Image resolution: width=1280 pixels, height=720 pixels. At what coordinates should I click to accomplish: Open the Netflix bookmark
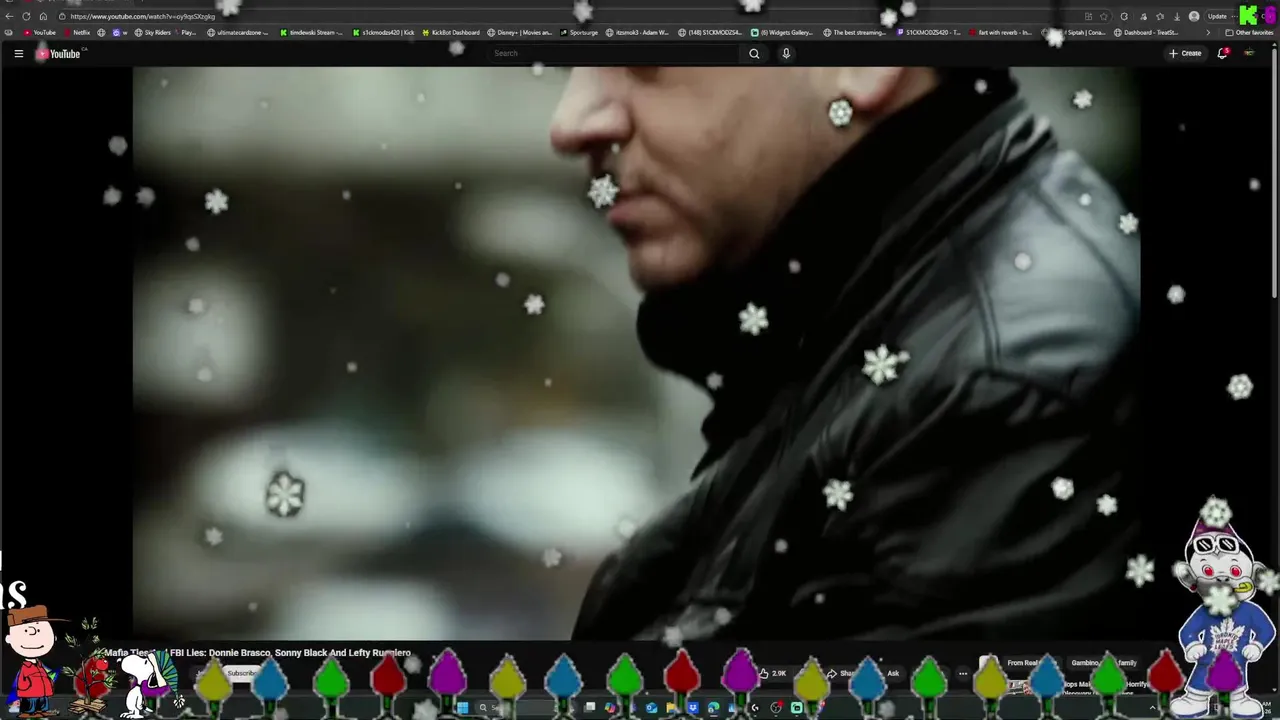[x=76, y=32]
